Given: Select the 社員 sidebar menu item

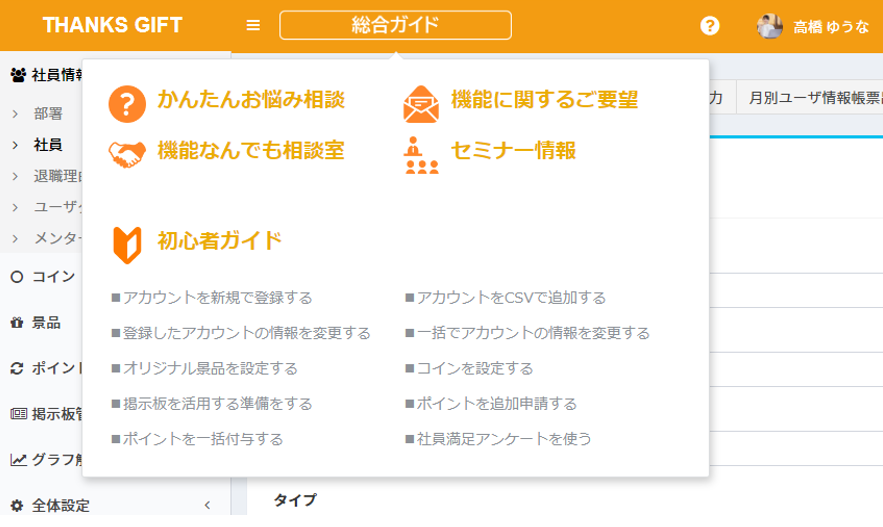Looking at the screenshot, I should (x=48, y=145).
